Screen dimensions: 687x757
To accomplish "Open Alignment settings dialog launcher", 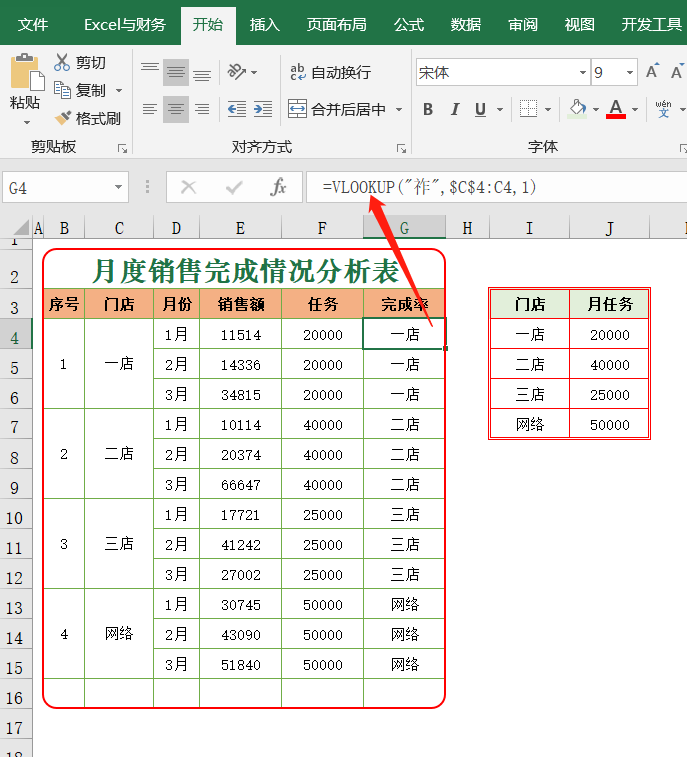I will tap(401, 149).
